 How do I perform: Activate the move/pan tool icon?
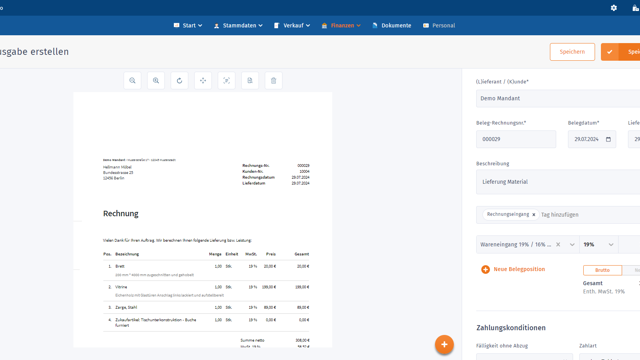(203, 81)
